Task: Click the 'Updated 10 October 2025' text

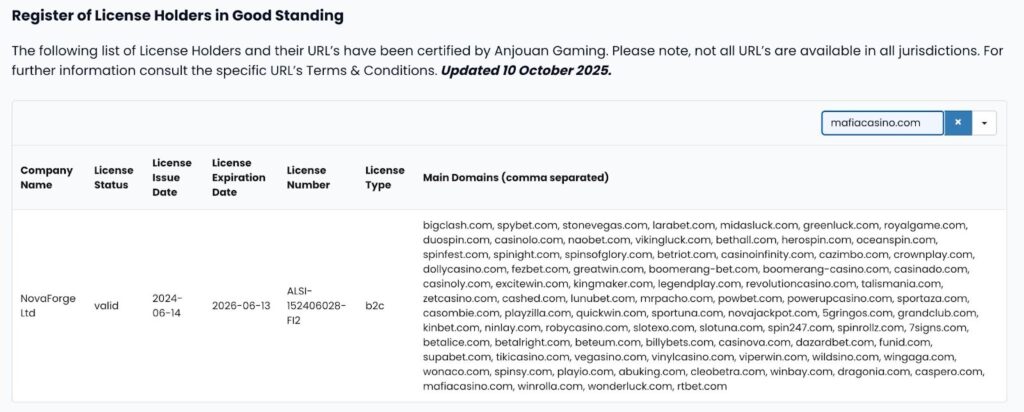Action: (525, 72)
